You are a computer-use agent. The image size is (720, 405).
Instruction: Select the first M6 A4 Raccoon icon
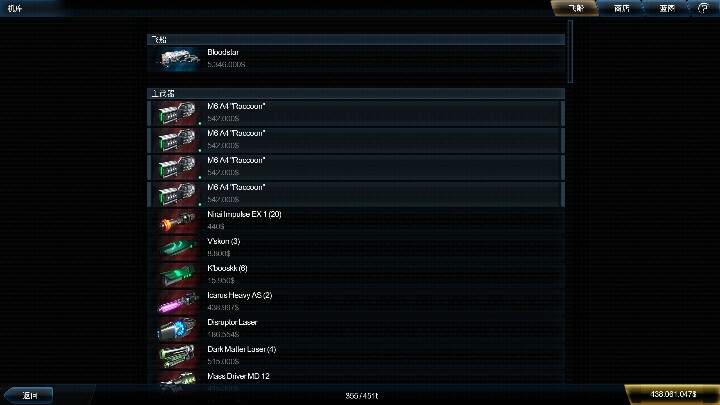(x=178, y=113)
